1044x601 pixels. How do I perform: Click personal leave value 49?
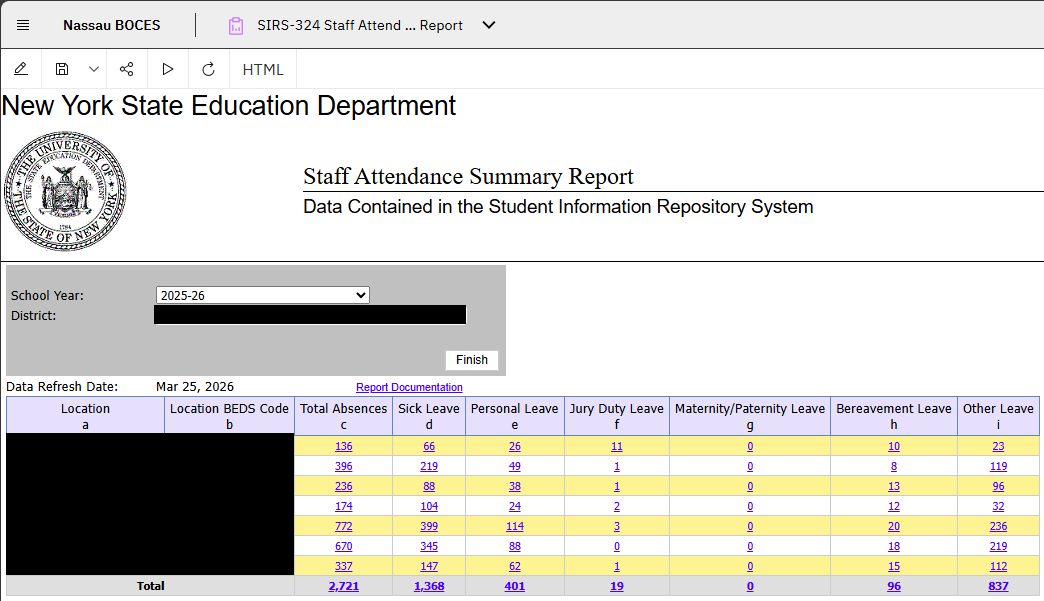point(515,467)
